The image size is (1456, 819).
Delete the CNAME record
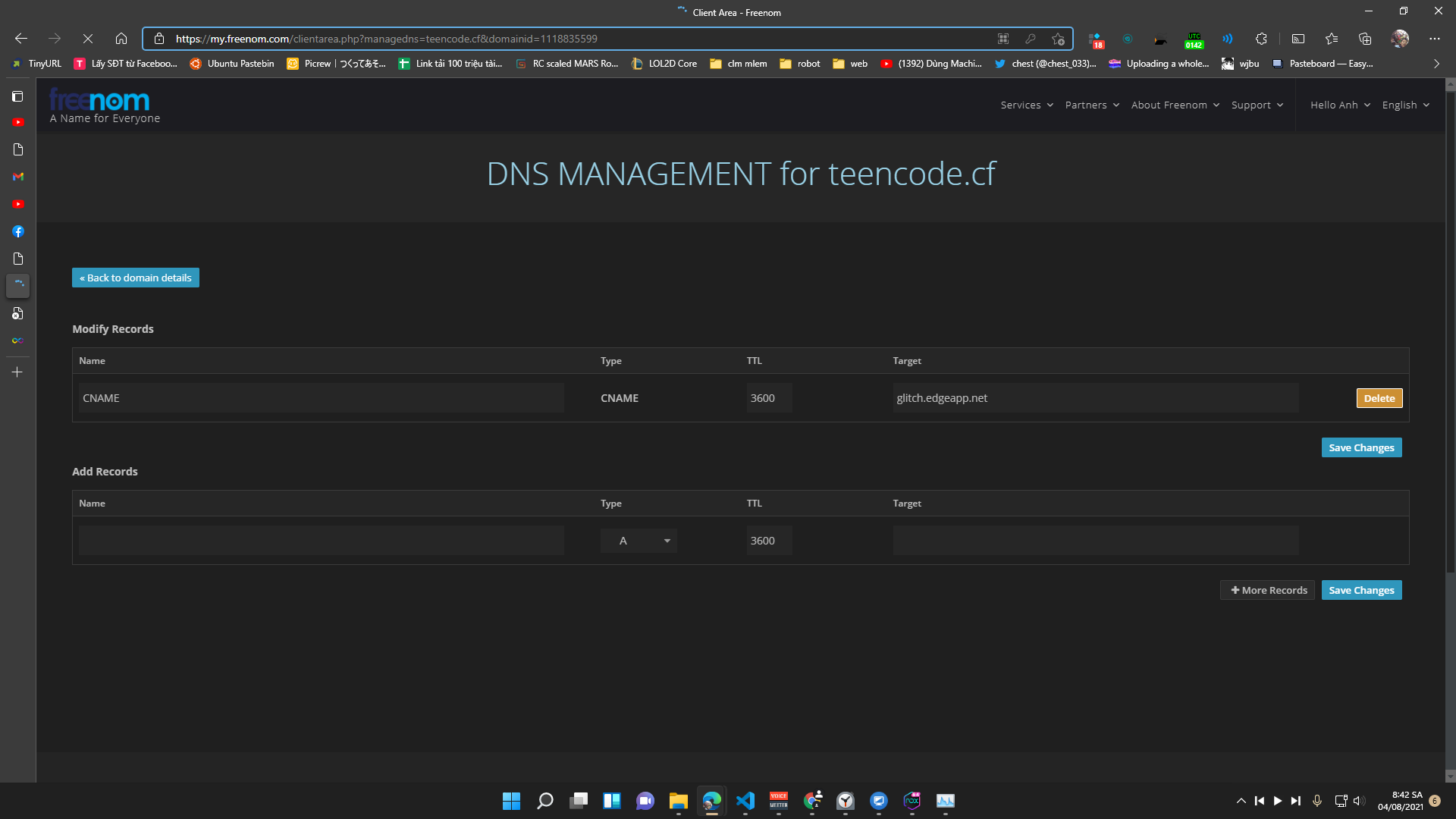[x=1379, y=398]
